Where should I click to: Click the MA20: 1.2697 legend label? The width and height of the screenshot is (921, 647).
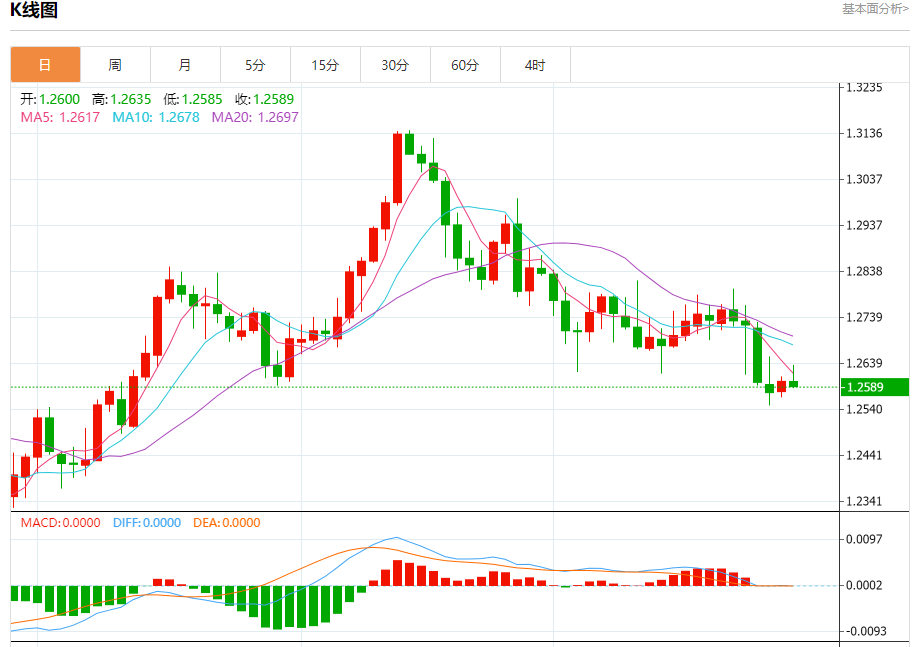(x=255, y=117)
